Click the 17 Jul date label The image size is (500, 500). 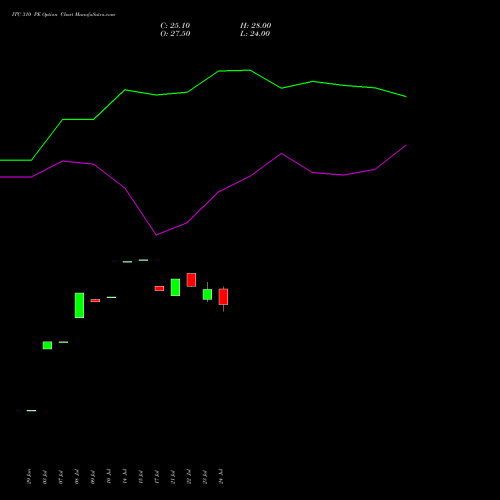[x=157, y=477]
